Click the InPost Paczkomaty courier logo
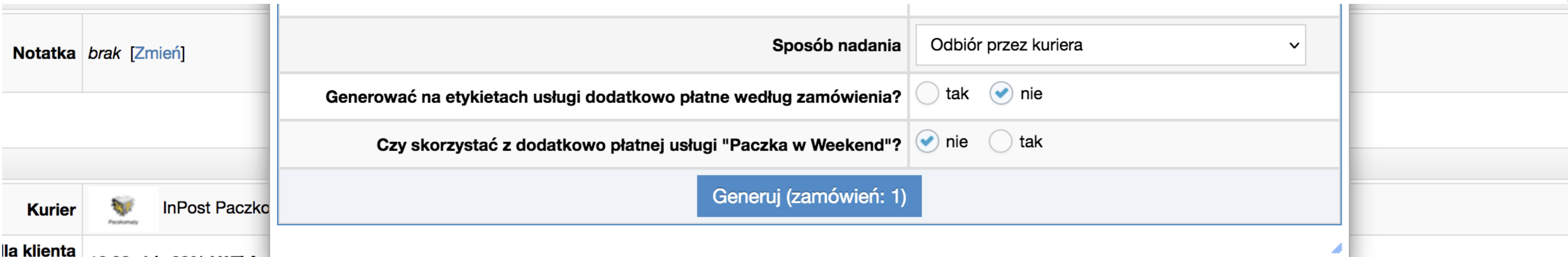 [x=124, y=210]
